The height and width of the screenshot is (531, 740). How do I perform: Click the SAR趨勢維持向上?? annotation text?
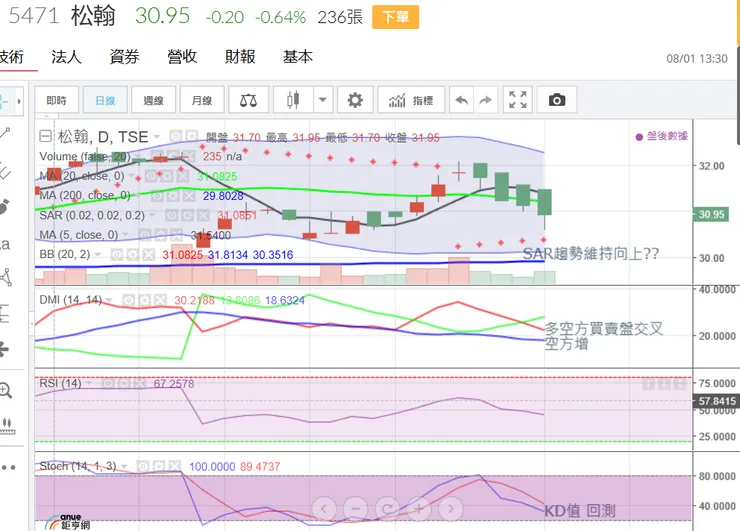pos(590,254)
